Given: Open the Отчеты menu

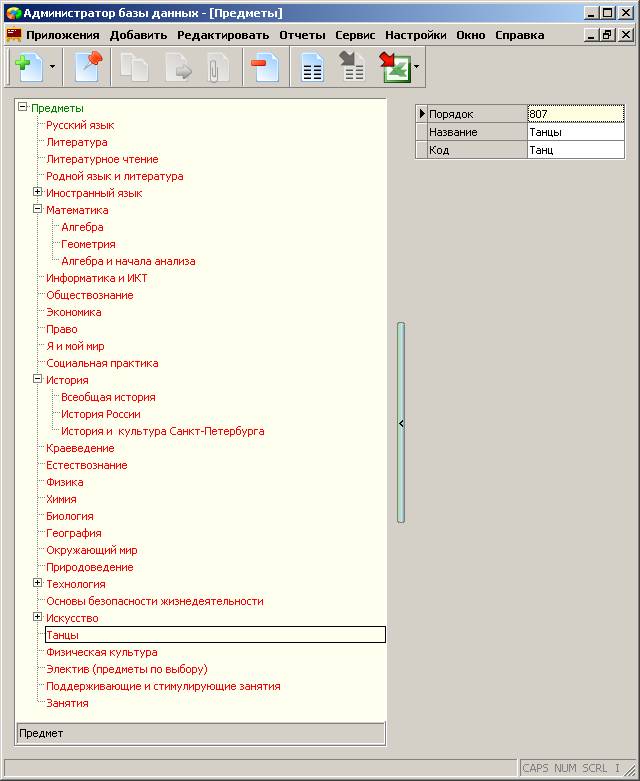Looking at the screenshot, I should point(302,35).
